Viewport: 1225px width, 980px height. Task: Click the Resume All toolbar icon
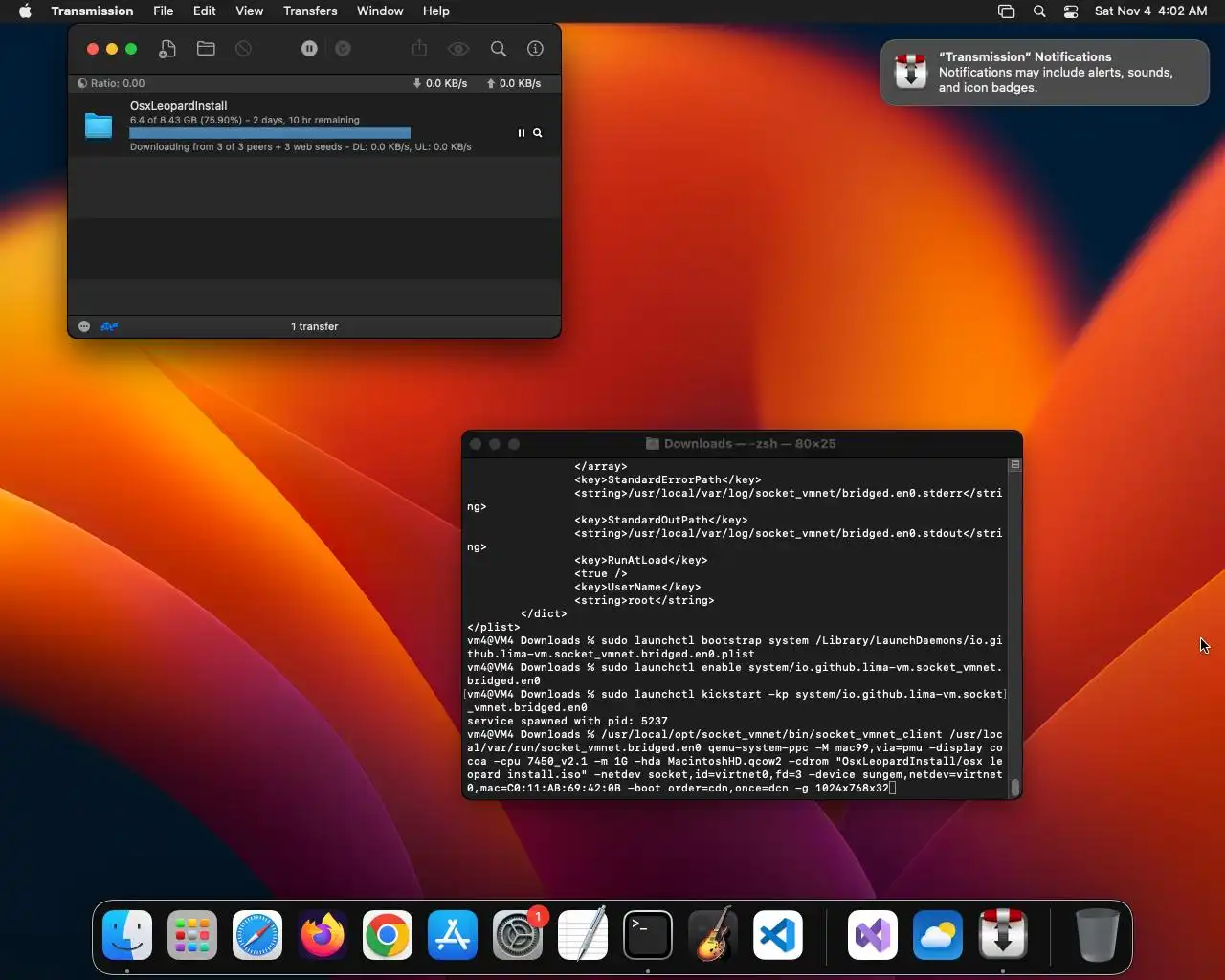343,49
